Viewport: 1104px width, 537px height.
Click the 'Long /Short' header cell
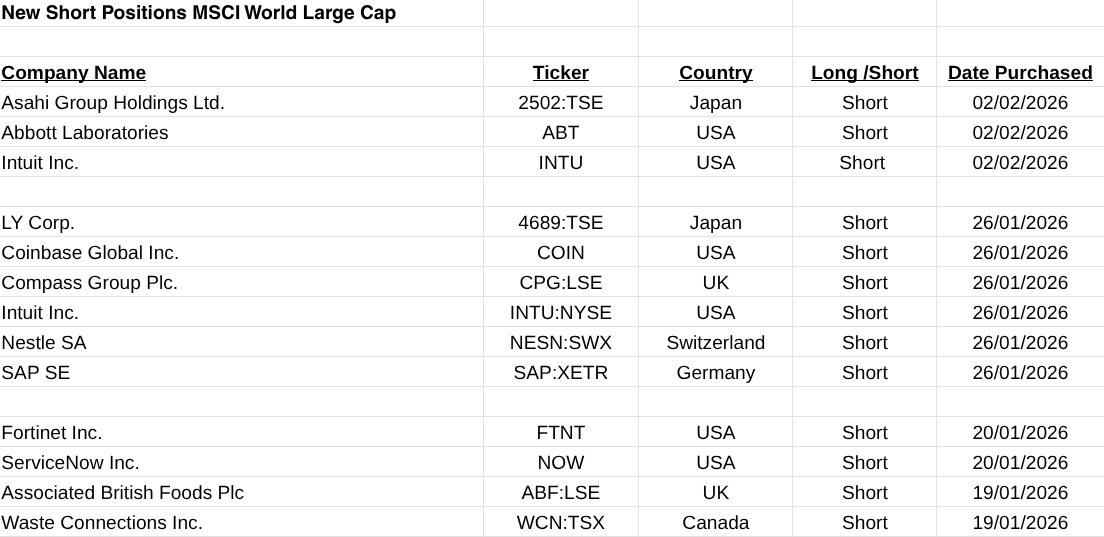tap(864, 73)
